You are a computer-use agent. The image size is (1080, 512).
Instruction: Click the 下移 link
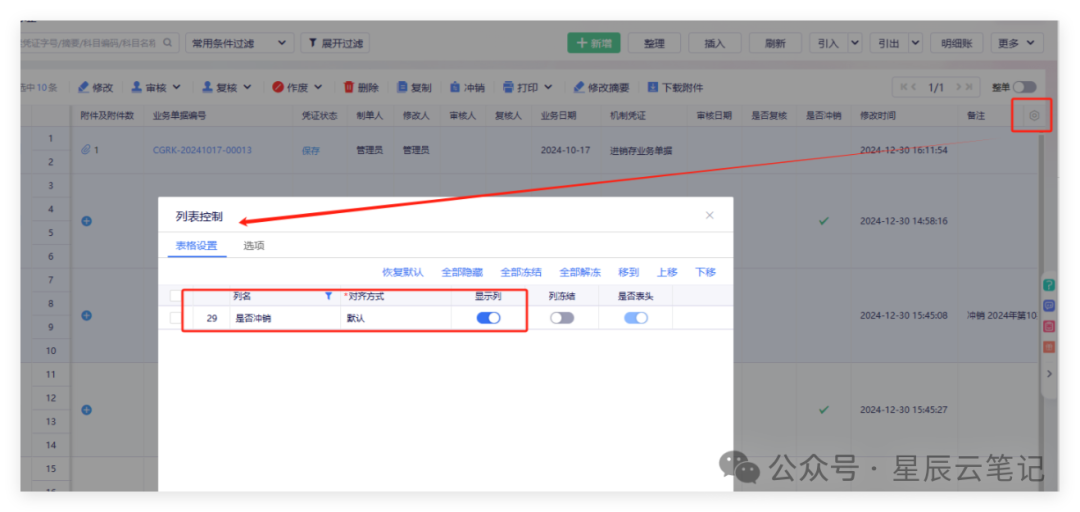point(705,272)
